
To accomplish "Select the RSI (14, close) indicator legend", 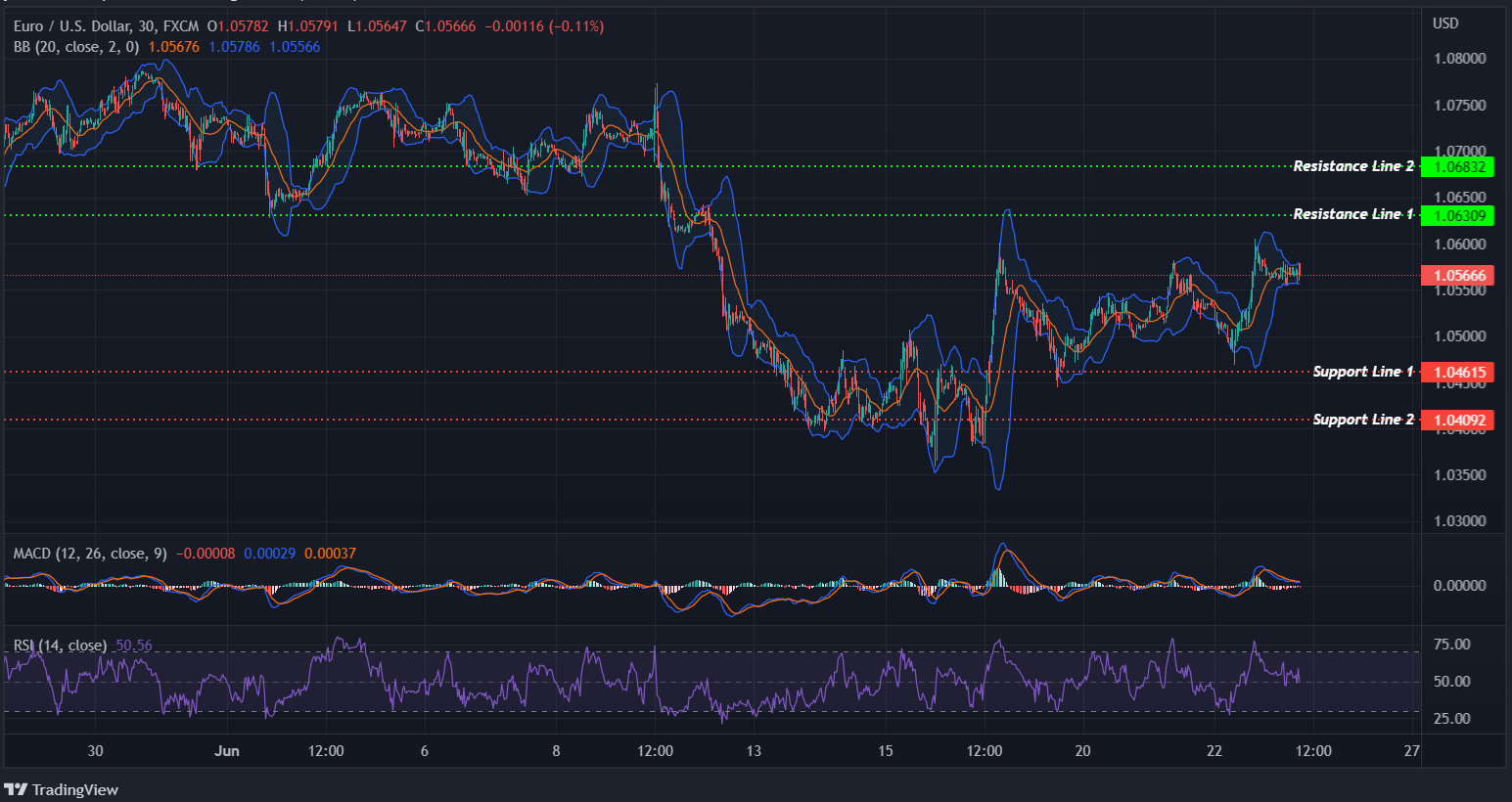I will 59,645.
